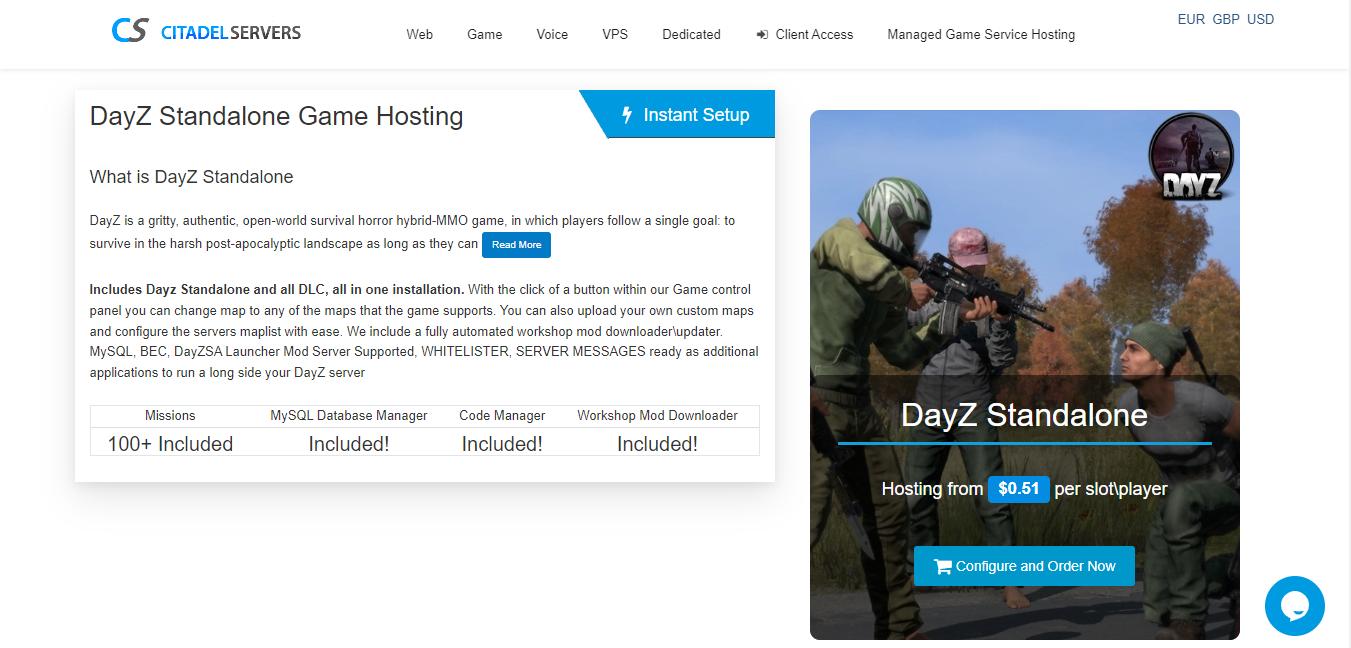The width and height of the screenshot is (1351, 648).
Task: Click the Workshop Mod Downloader header
Action: 657,415
